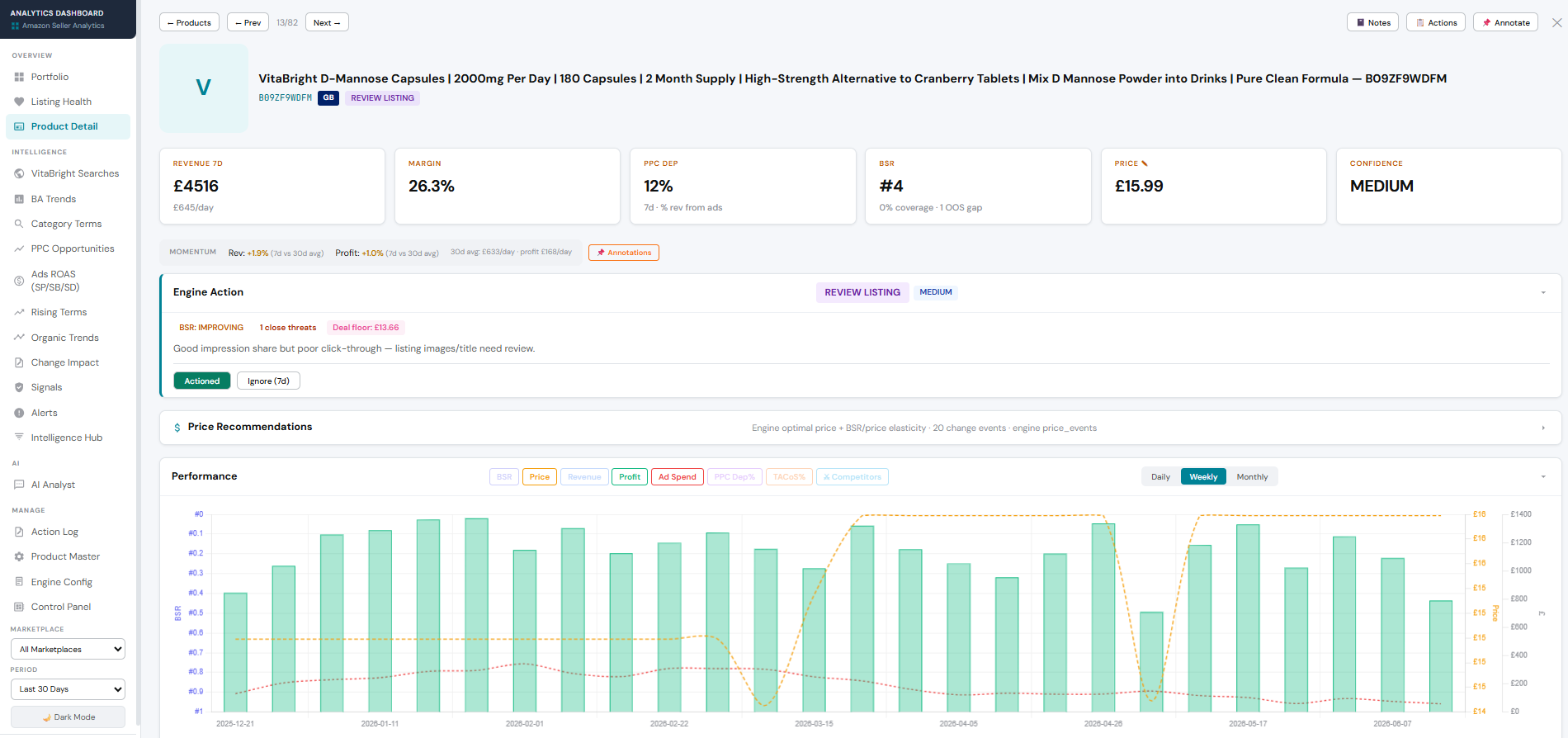Click the Margin 26.3% card

[508, 186]
